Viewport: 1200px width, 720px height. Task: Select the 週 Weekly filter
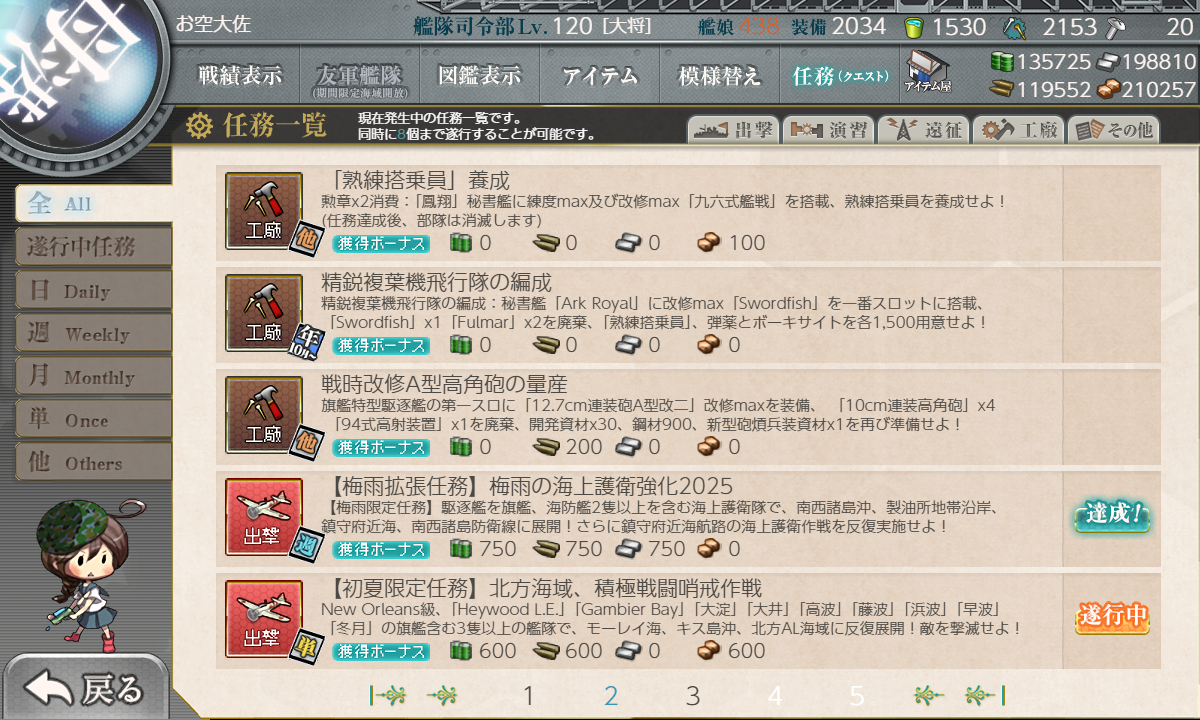click(x=93, y=333)
